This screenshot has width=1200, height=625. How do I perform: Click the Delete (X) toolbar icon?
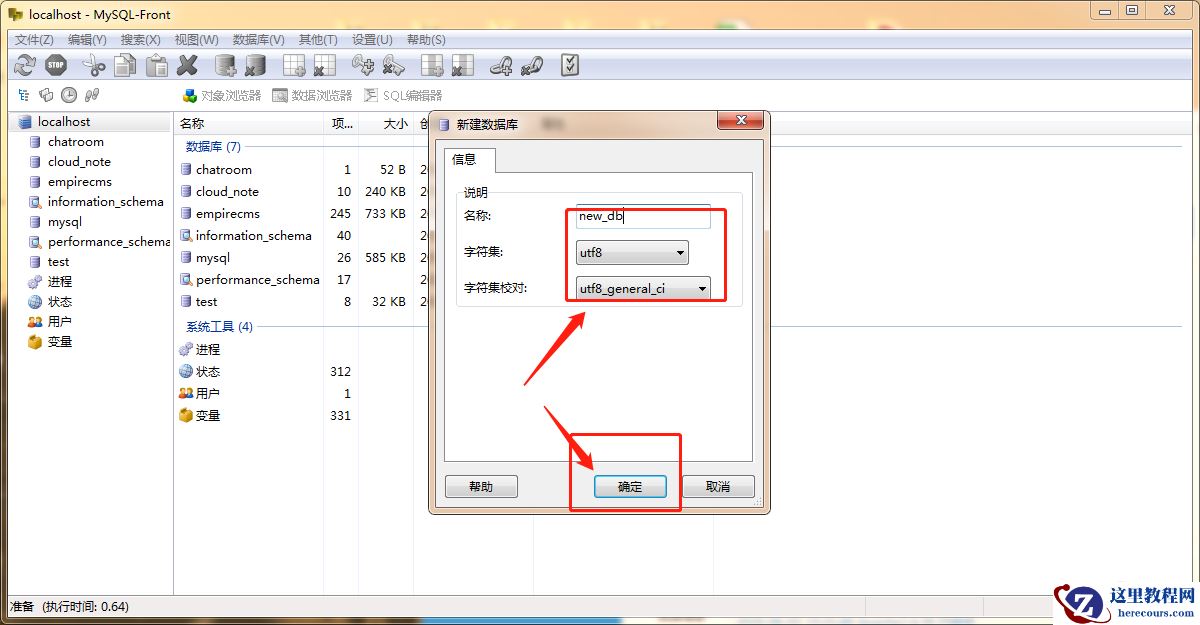(x=189, y=64)
